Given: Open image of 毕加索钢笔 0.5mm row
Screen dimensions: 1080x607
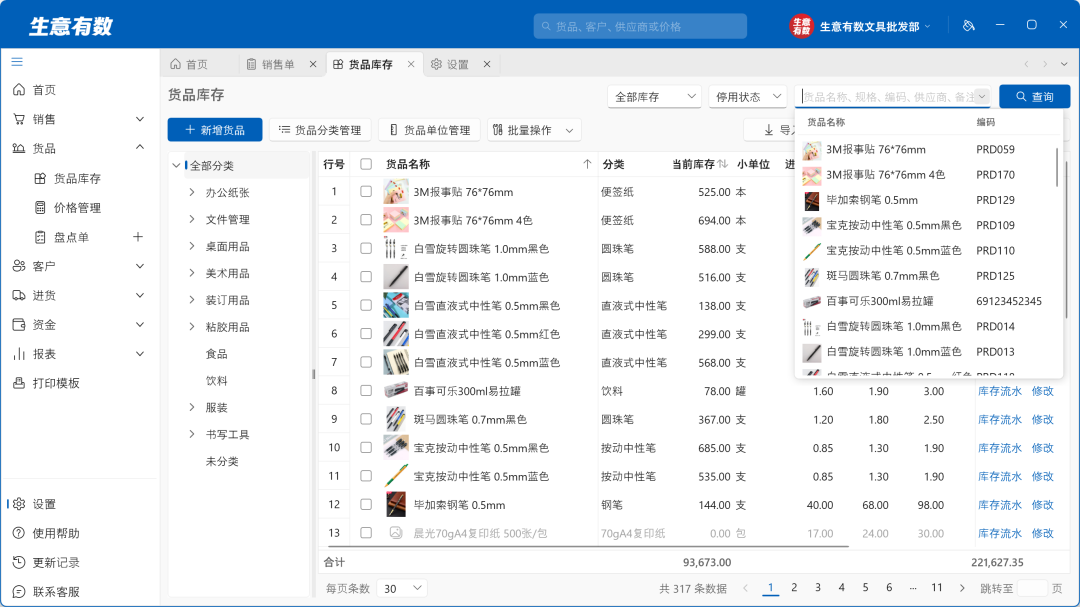Looking at the screenshot, I should coord(396,505).
